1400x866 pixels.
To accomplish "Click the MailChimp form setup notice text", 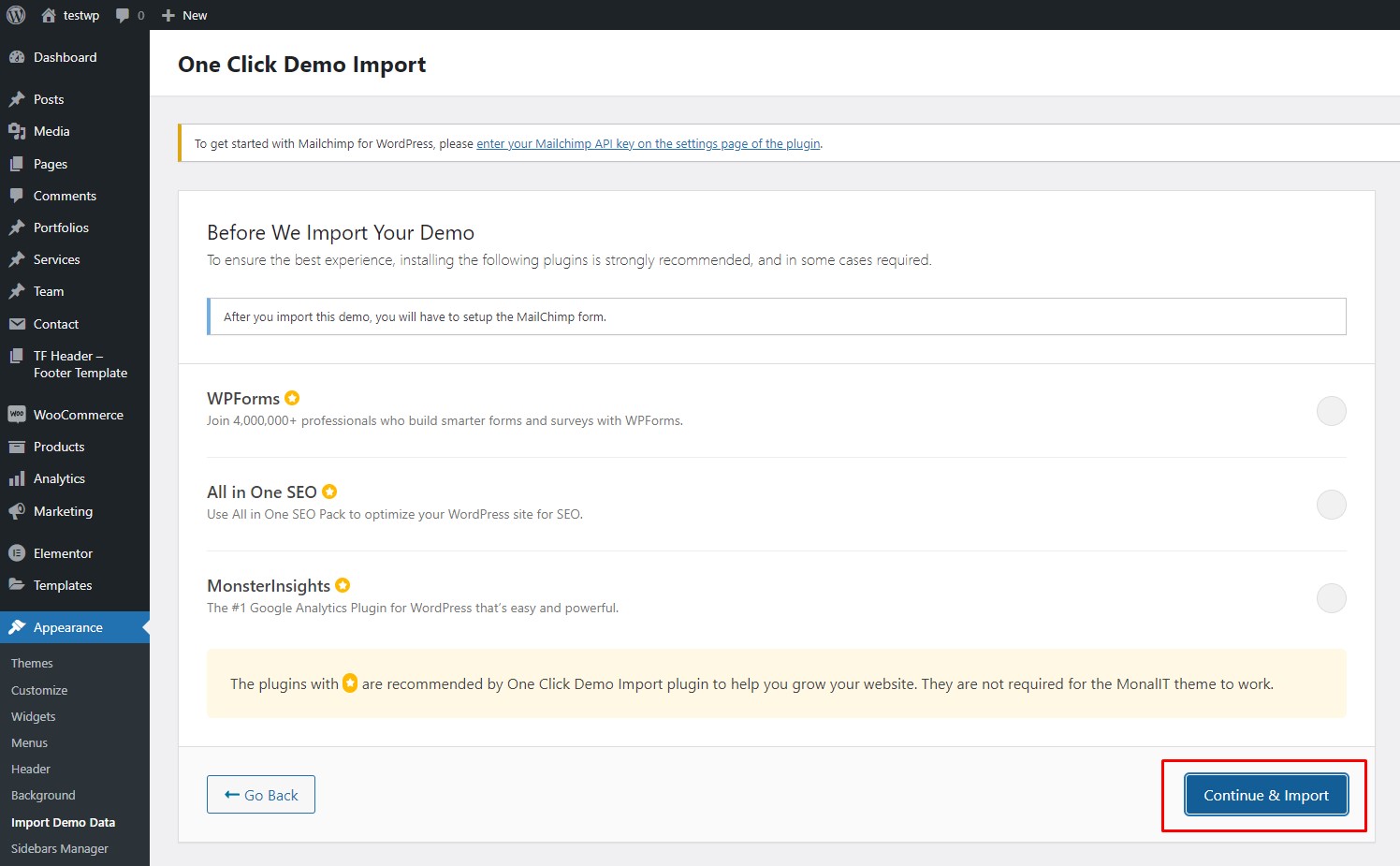I will point(415,316).
